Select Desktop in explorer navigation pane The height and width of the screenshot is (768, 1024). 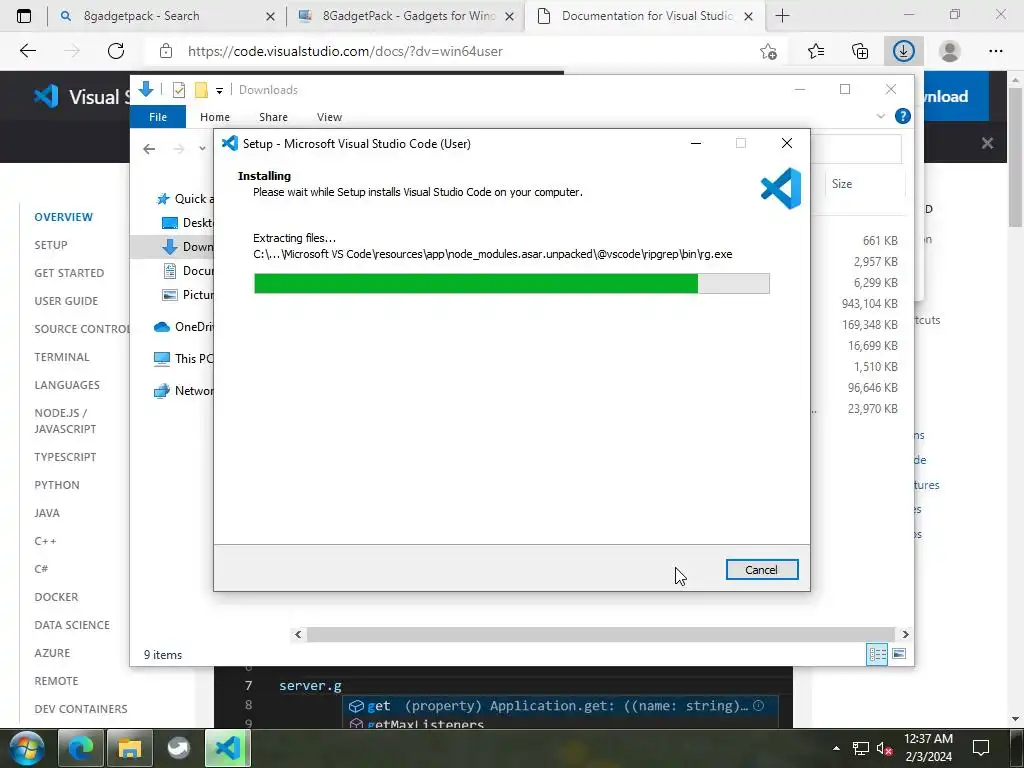pos(187,223)
